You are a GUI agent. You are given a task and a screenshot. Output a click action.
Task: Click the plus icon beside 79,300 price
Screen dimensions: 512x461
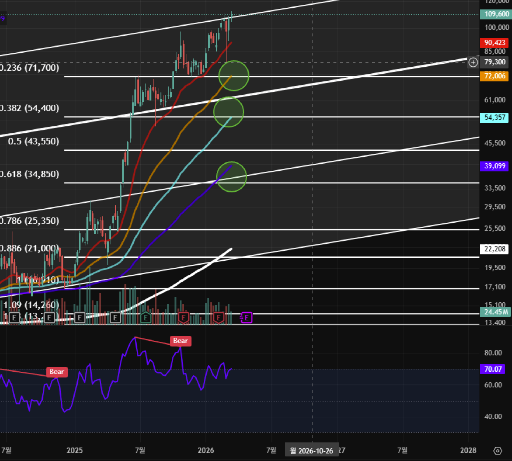point(473,62)
